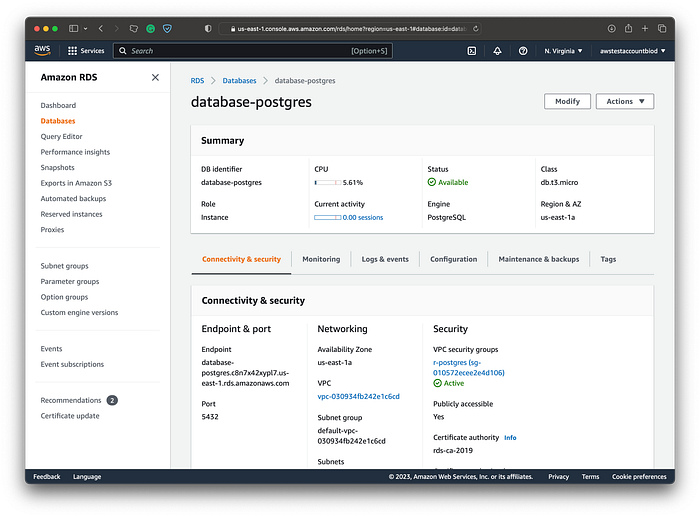Click the shield extension icon in toolbar
Viewport: 700px width, 517px height.
[x=167, y=29]
